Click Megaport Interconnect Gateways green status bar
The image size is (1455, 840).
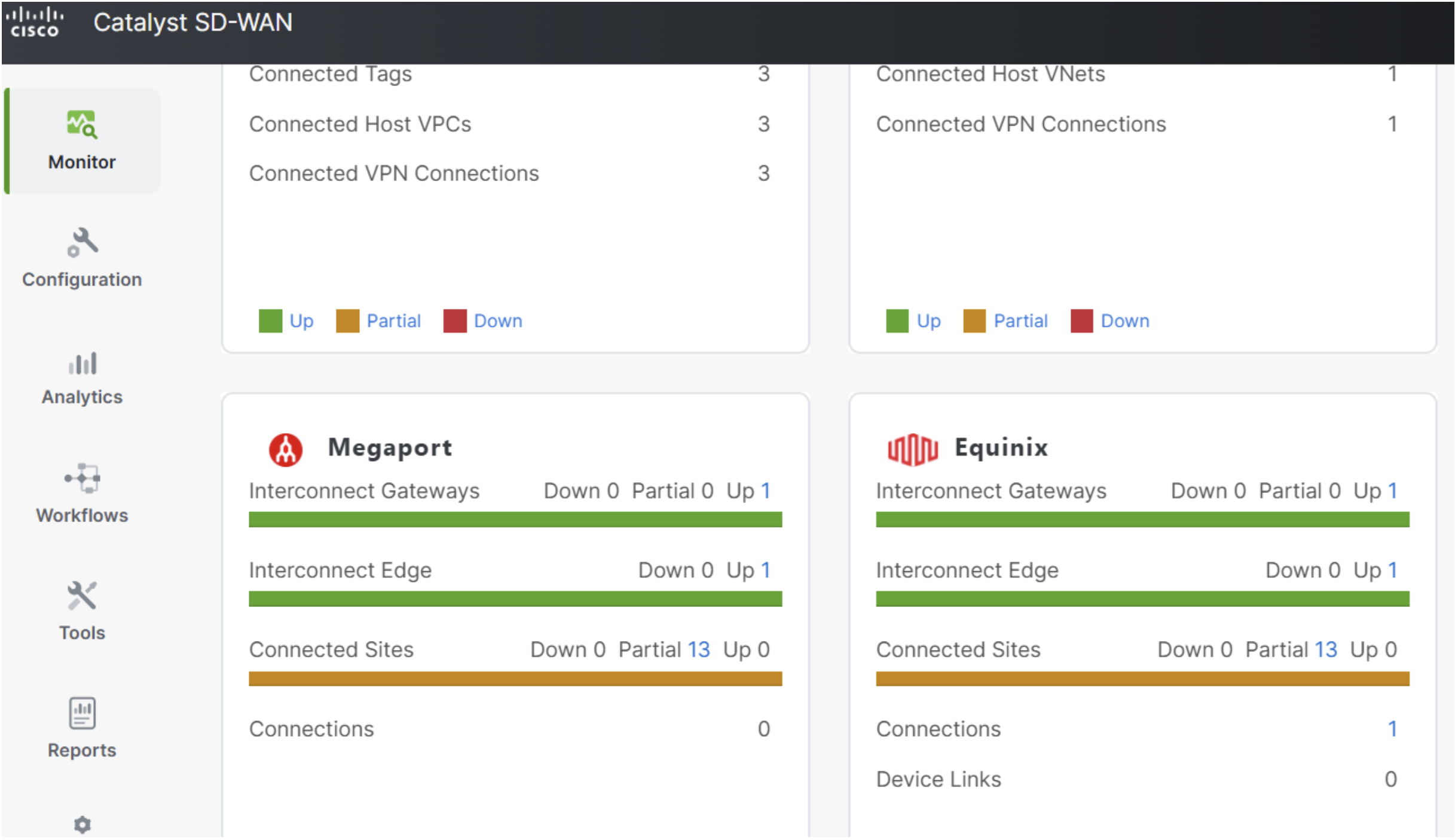pos(515,520)
